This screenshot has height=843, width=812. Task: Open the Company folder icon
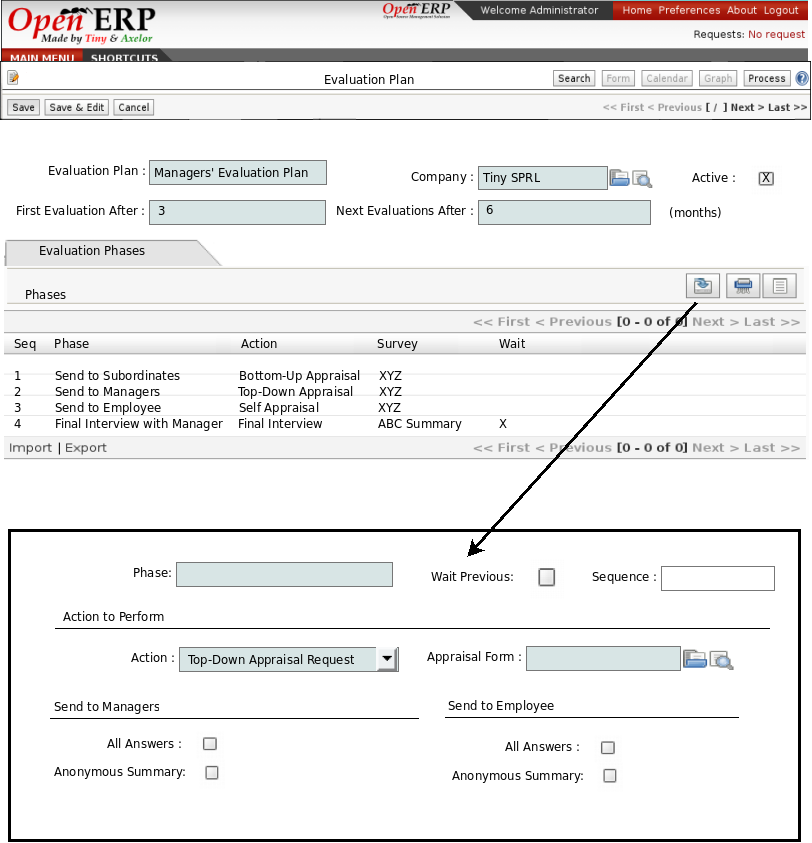(x=619, y=178)
